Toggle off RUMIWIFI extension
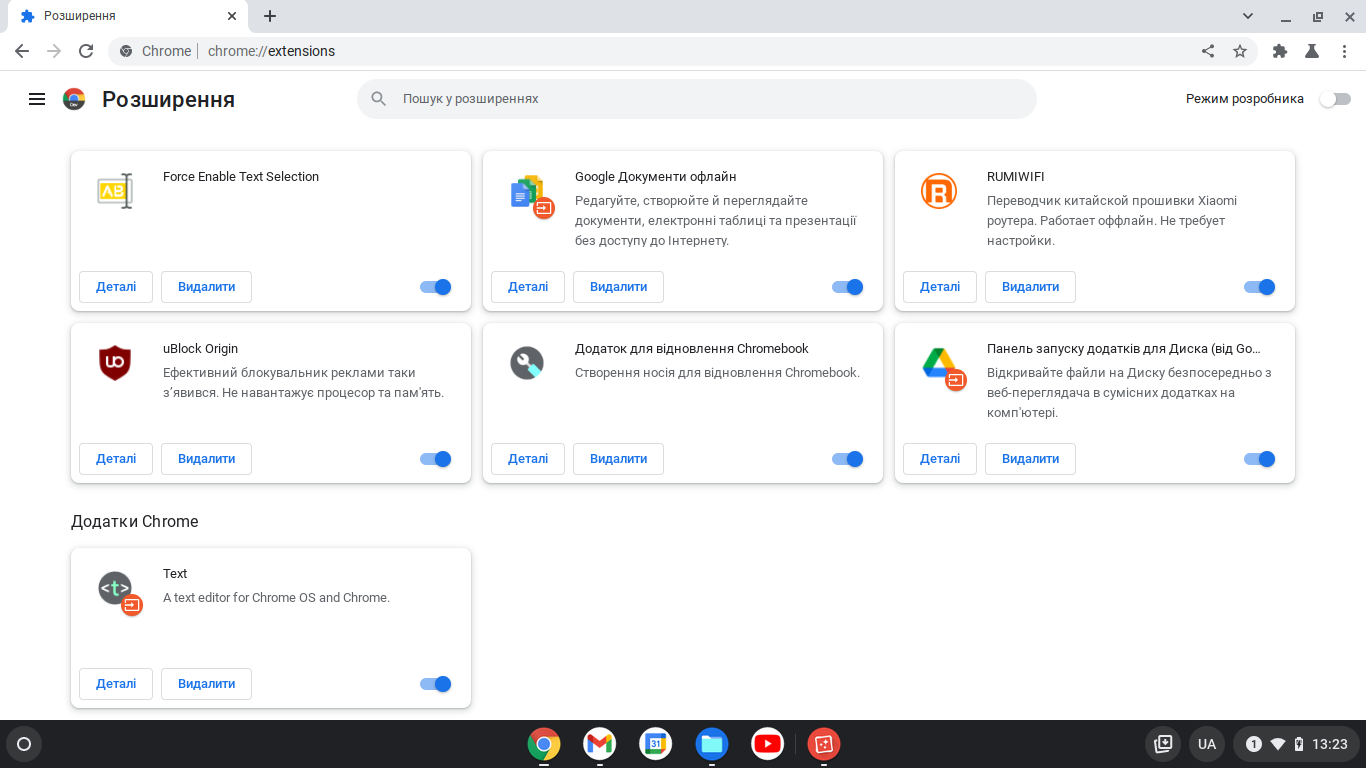The height and width of the screenshot is (768, 1366). tap(1260, 287)
